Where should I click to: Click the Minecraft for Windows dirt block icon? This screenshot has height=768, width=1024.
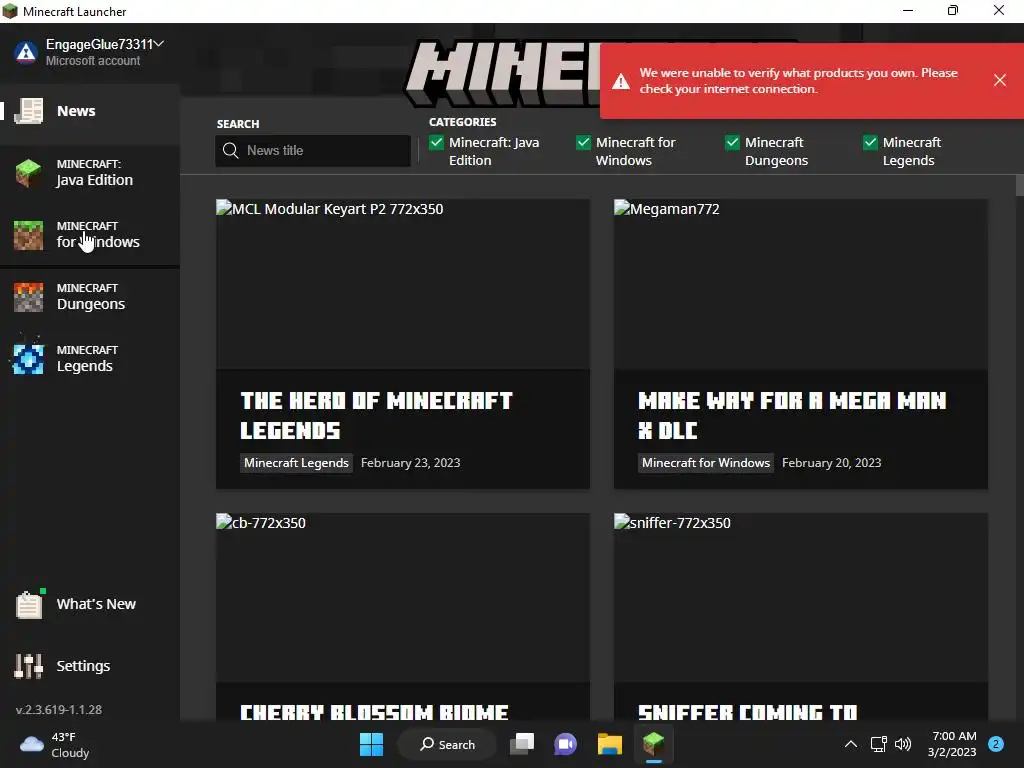tap(29, 235)
